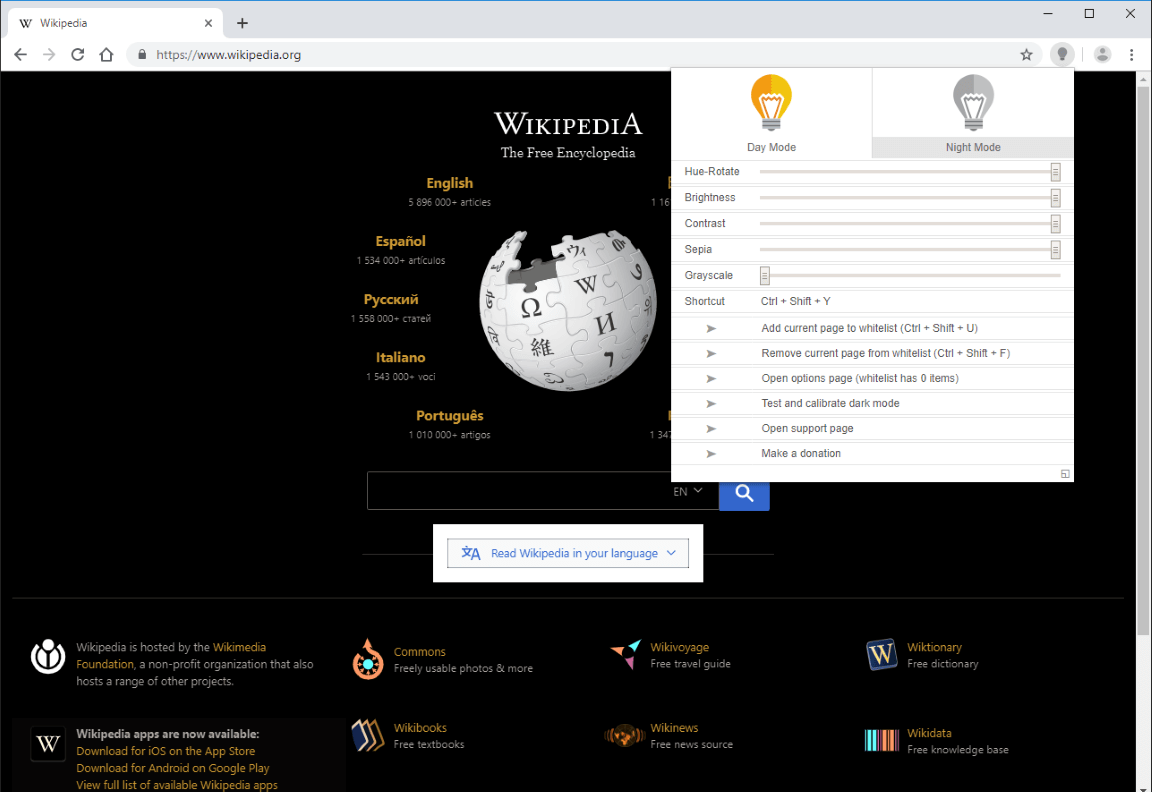Bookmark this page with the star icon

[x=1026, y=54]
